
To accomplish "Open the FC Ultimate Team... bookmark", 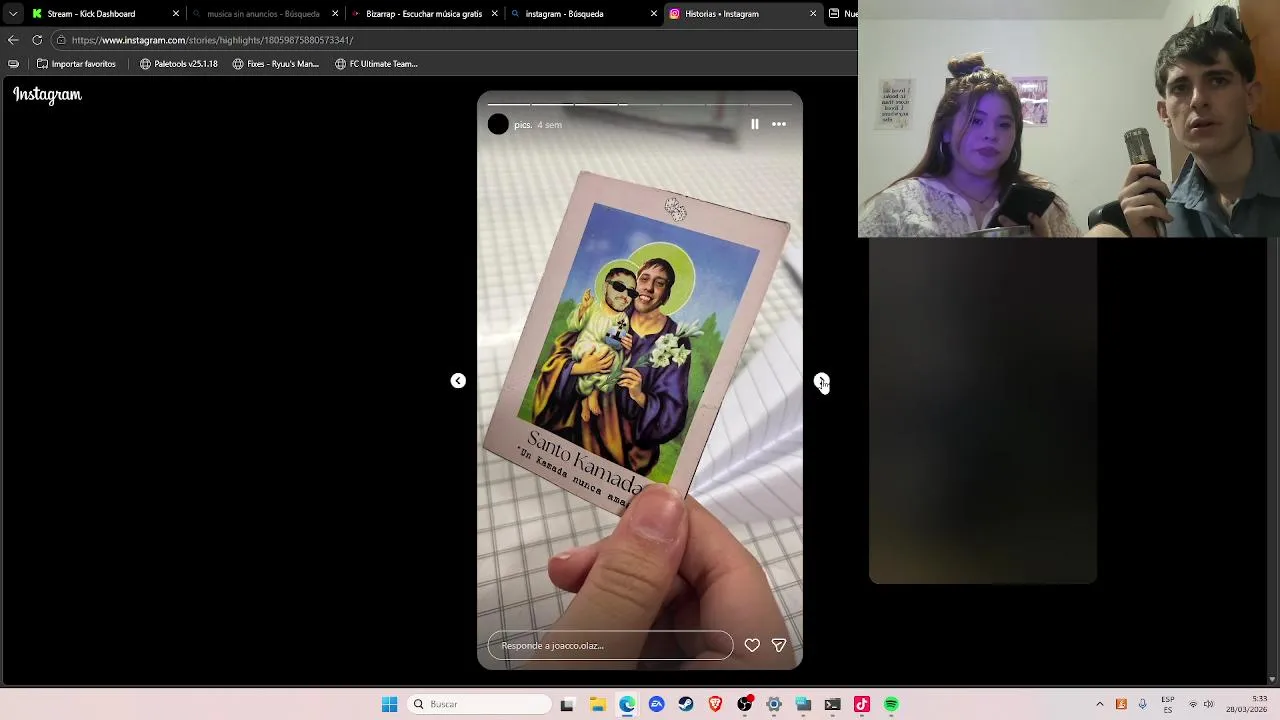I will click(376, 64).
